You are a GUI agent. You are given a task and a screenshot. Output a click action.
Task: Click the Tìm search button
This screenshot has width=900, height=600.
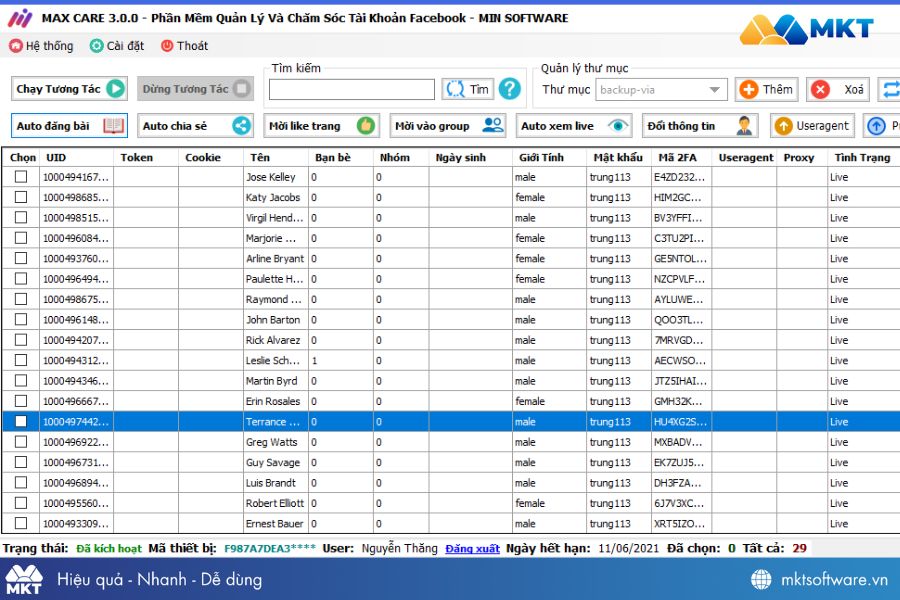(x=468, y=89)
